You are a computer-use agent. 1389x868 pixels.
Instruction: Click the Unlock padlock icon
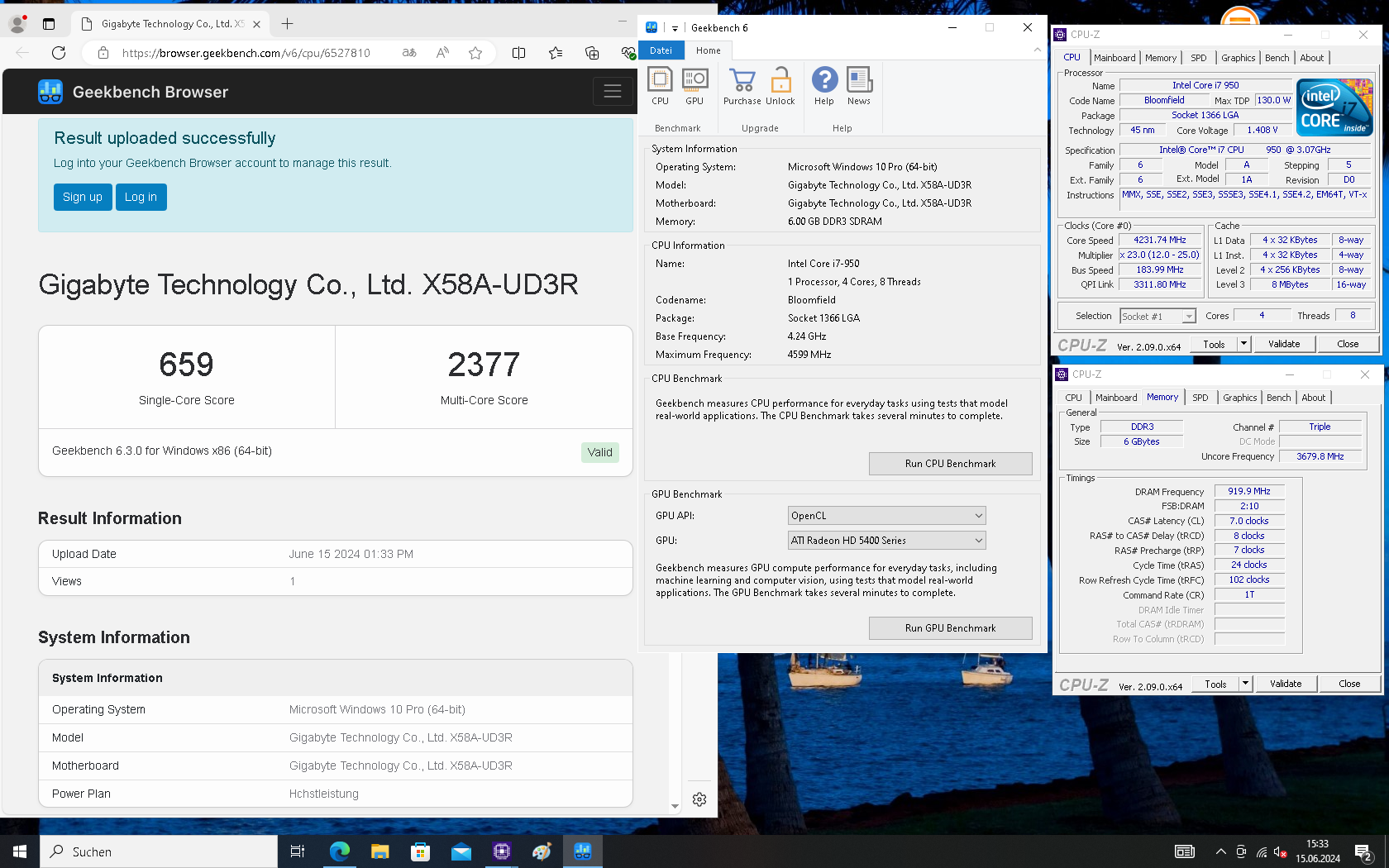(780, 87)
